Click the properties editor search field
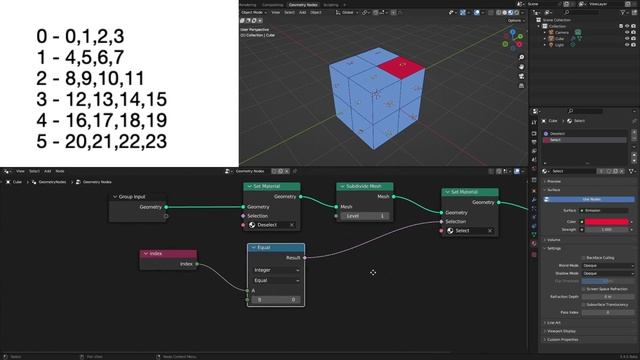Image resolution: width=640 pixels, height=360 pixels. point(586,111)
